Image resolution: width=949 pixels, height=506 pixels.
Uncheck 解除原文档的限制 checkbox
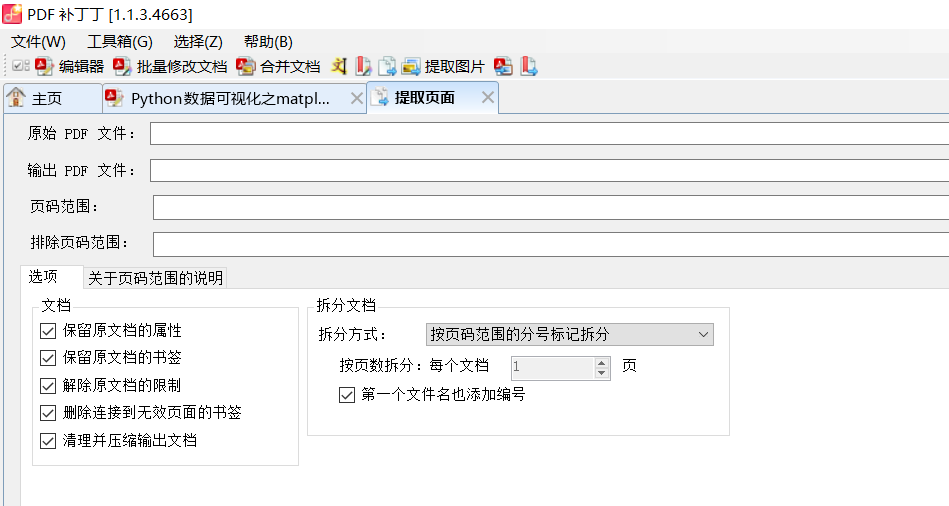pos(48,386)
